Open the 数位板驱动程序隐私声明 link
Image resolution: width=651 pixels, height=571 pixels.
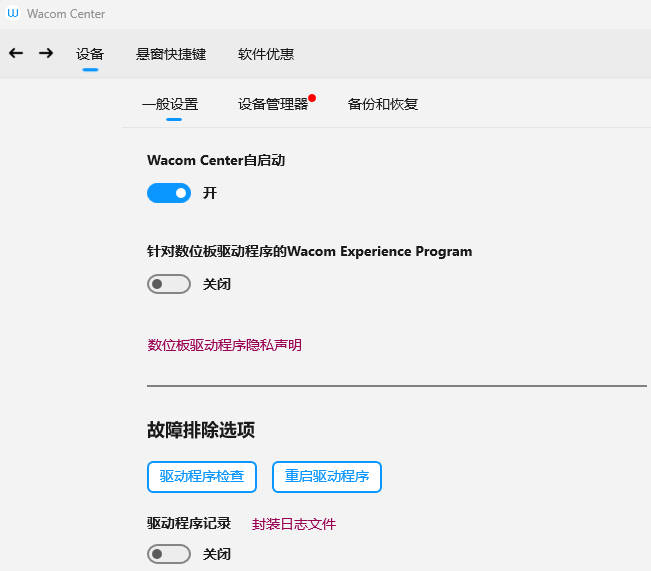[225, 345]
